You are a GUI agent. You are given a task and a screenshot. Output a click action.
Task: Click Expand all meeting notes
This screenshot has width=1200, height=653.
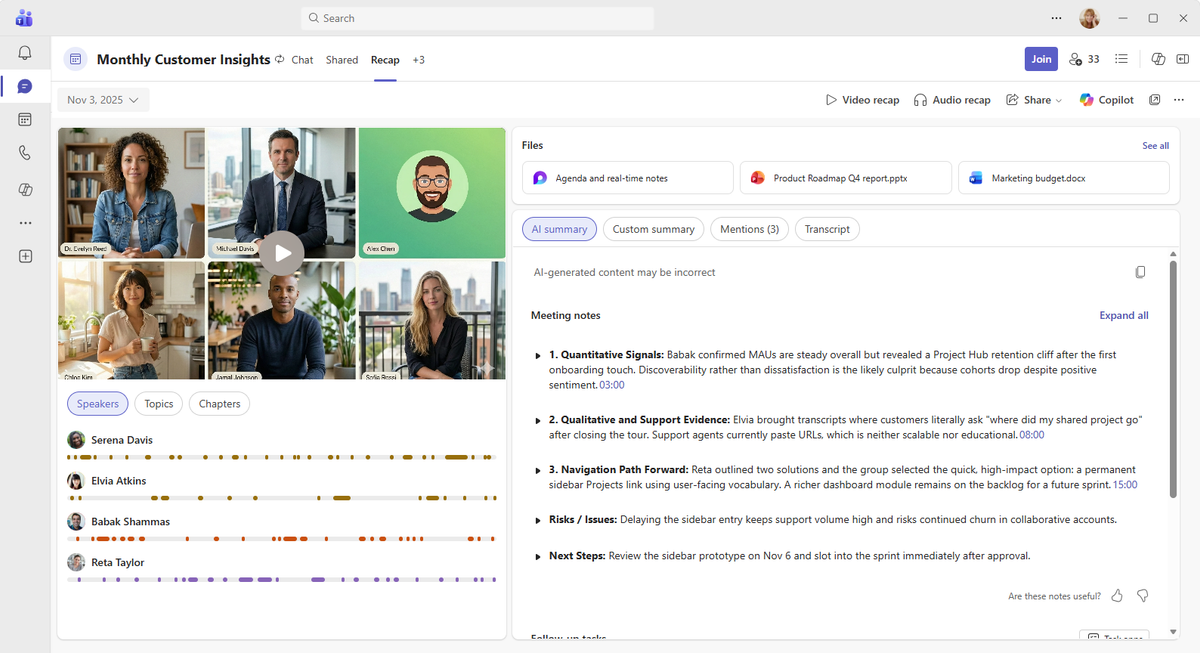(x=1123, y=315)
